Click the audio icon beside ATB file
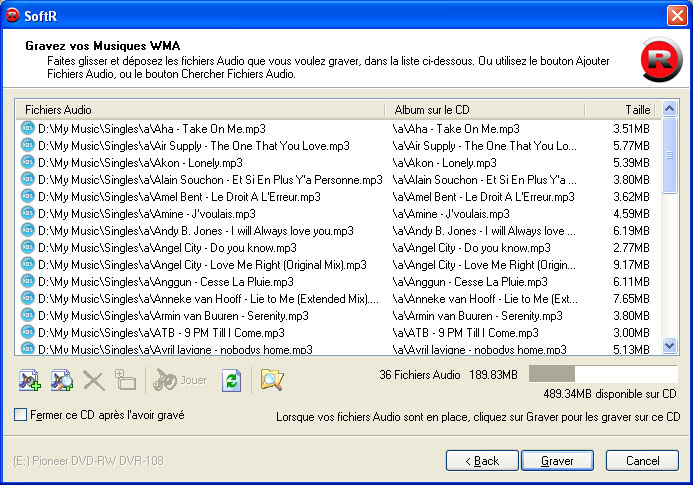This screenshot has height=485, width=693. click(x=27, y=332)
